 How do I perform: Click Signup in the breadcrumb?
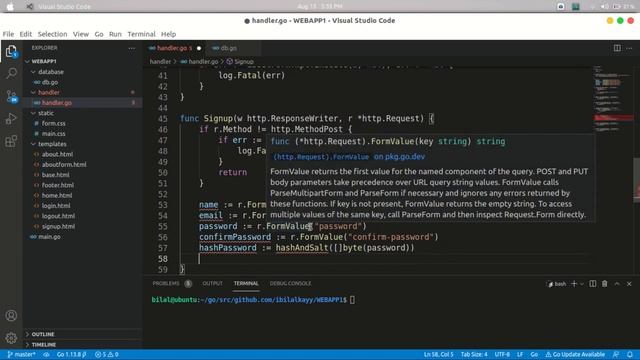coord(240,62)
